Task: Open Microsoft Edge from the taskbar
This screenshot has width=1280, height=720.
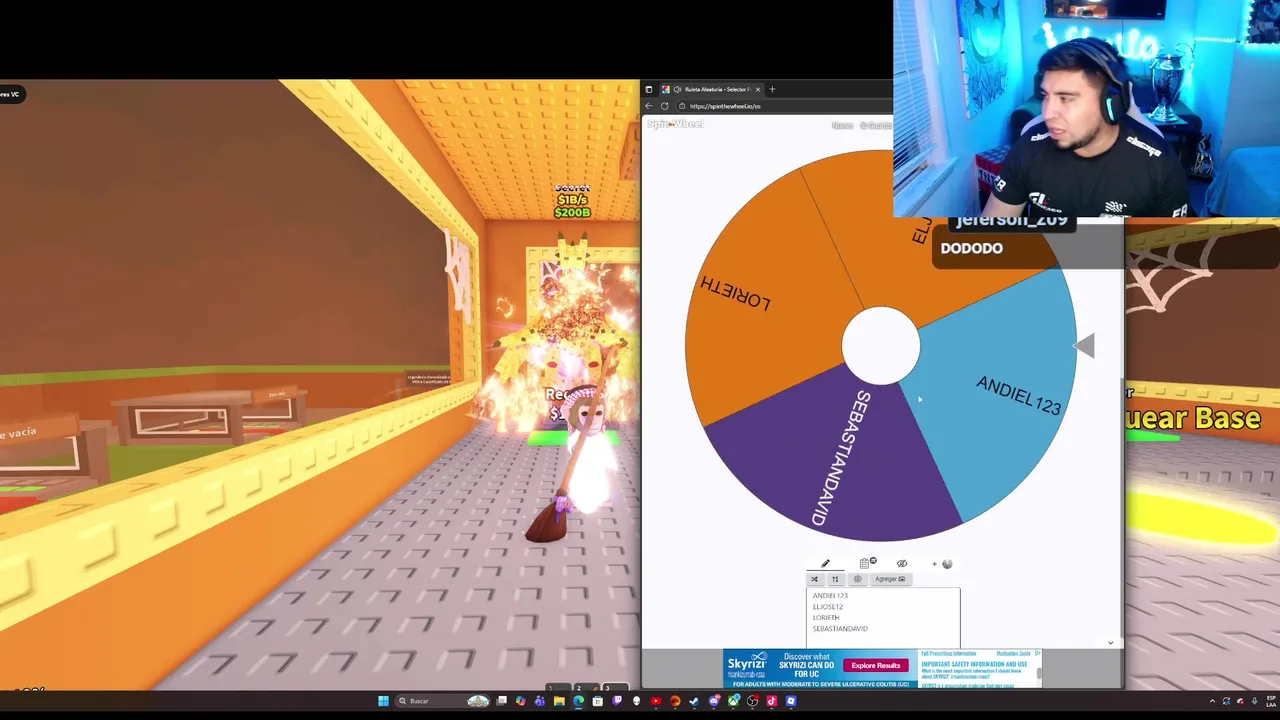Action: click(x=578, y=701)
